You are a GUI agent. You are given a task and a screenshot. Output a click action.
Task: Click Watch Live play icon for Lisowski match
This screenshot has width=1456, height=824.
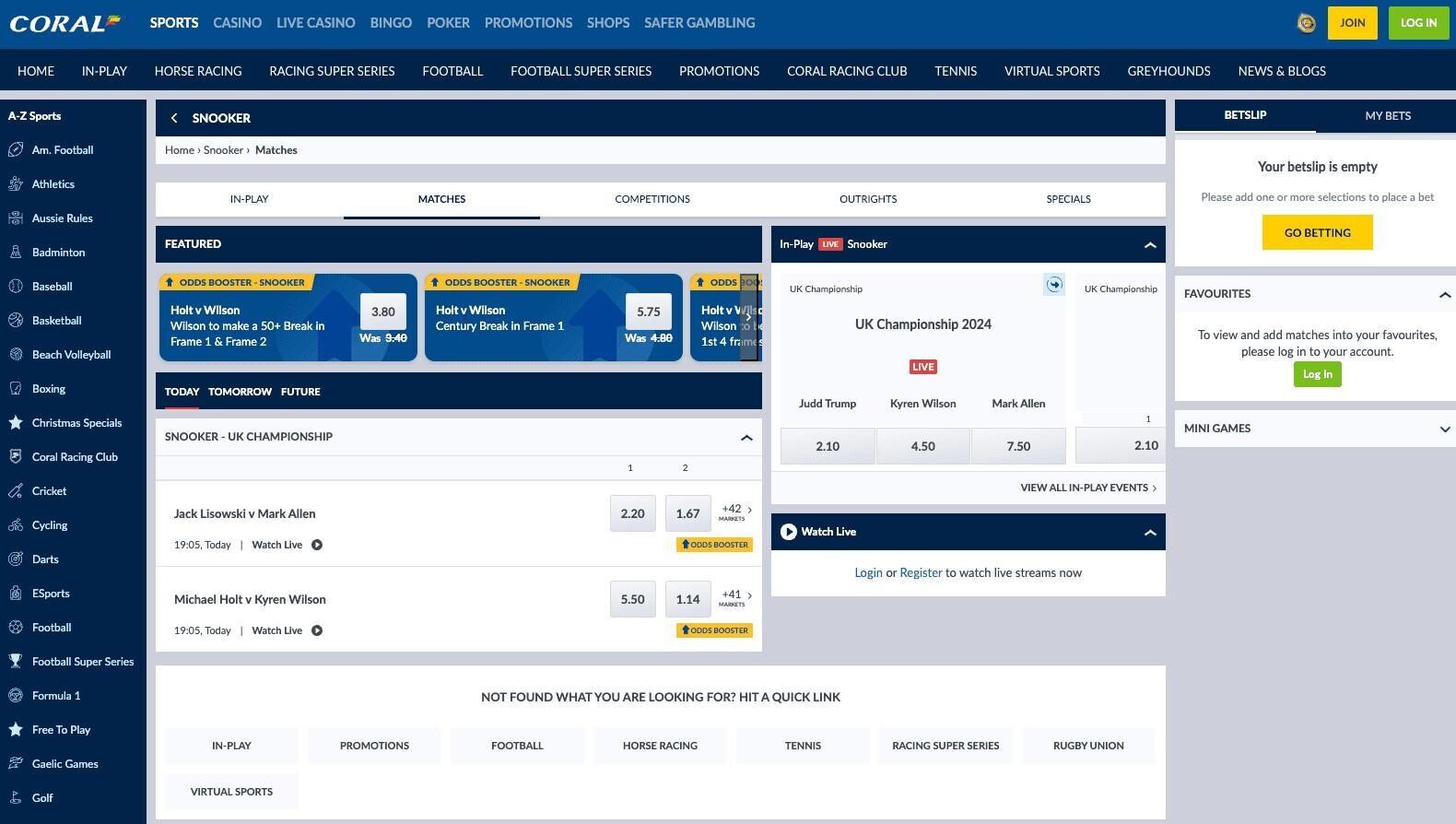pos(317,545)
